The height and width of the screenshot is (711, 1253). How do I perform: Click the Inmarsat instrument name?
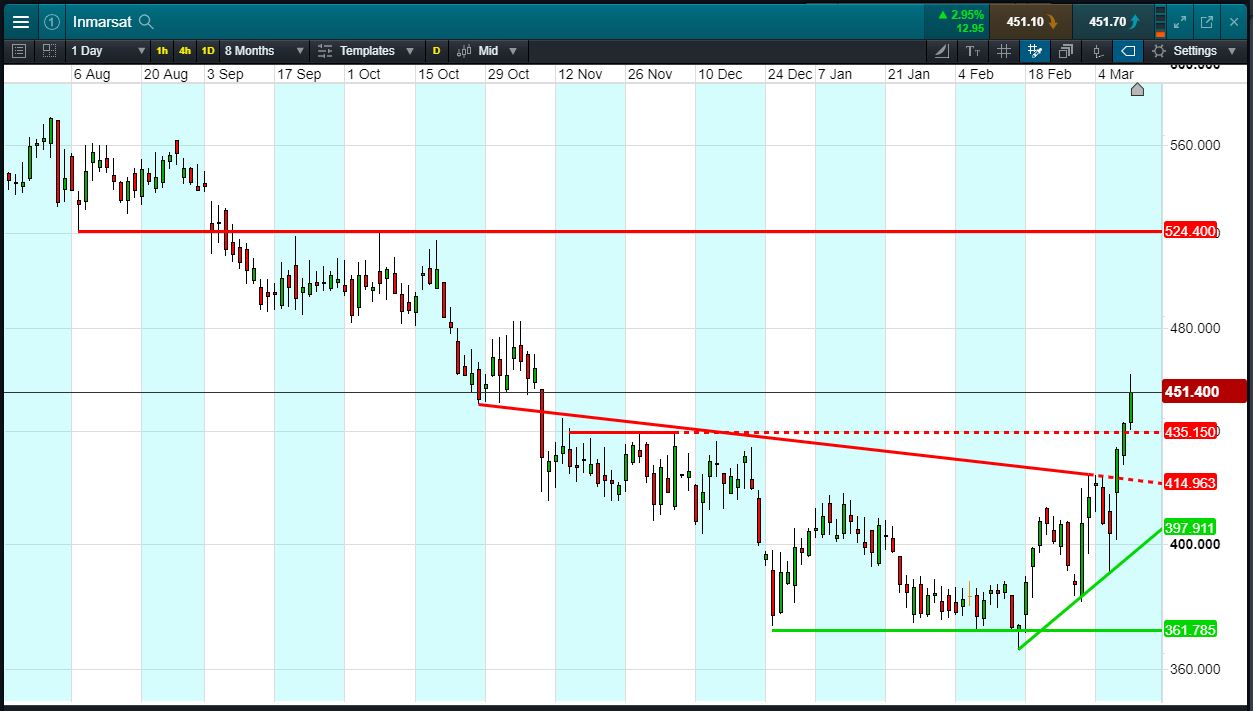103,21
